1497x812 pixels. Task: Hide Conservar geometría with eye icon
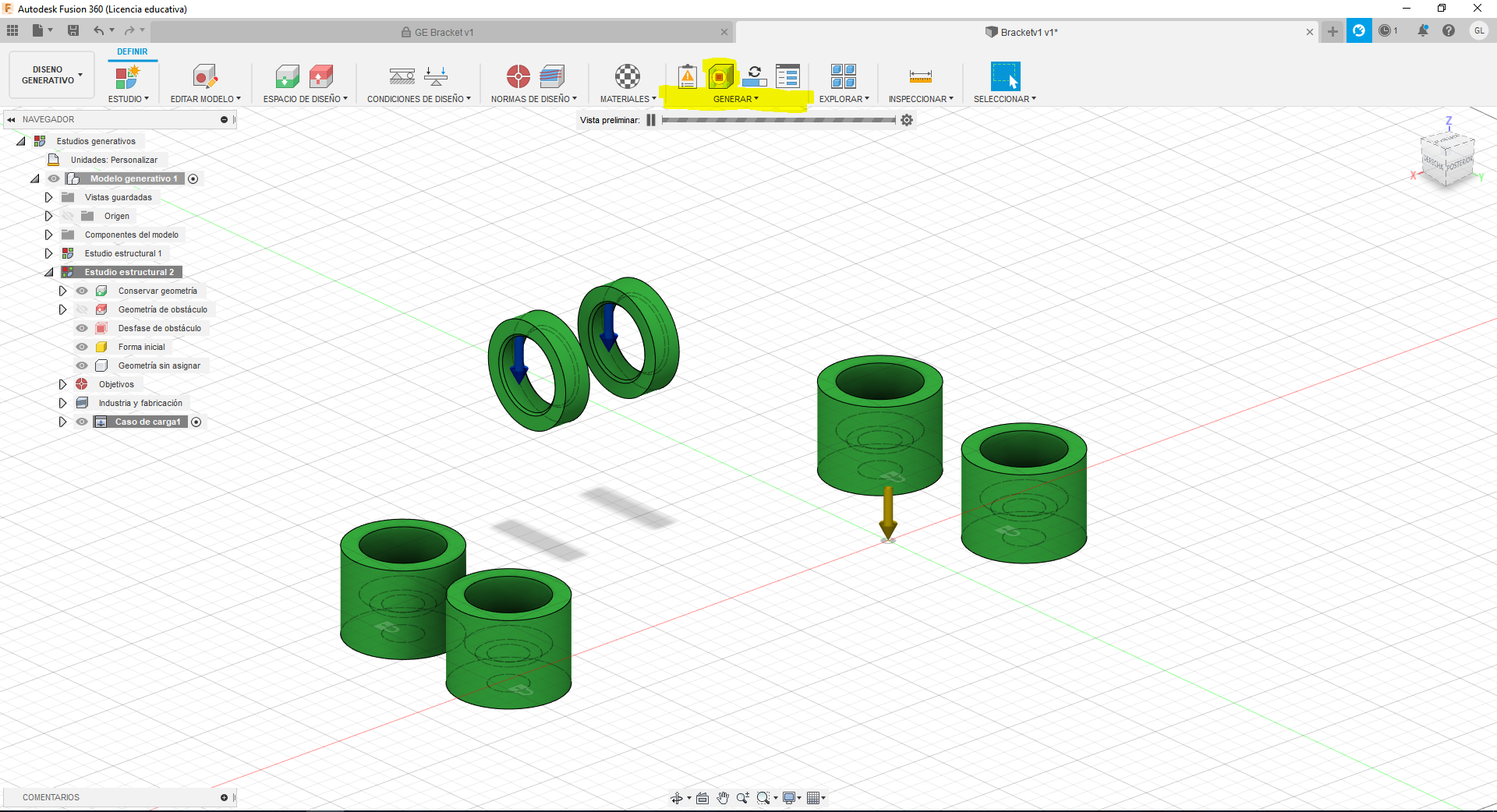click(82, 291)
